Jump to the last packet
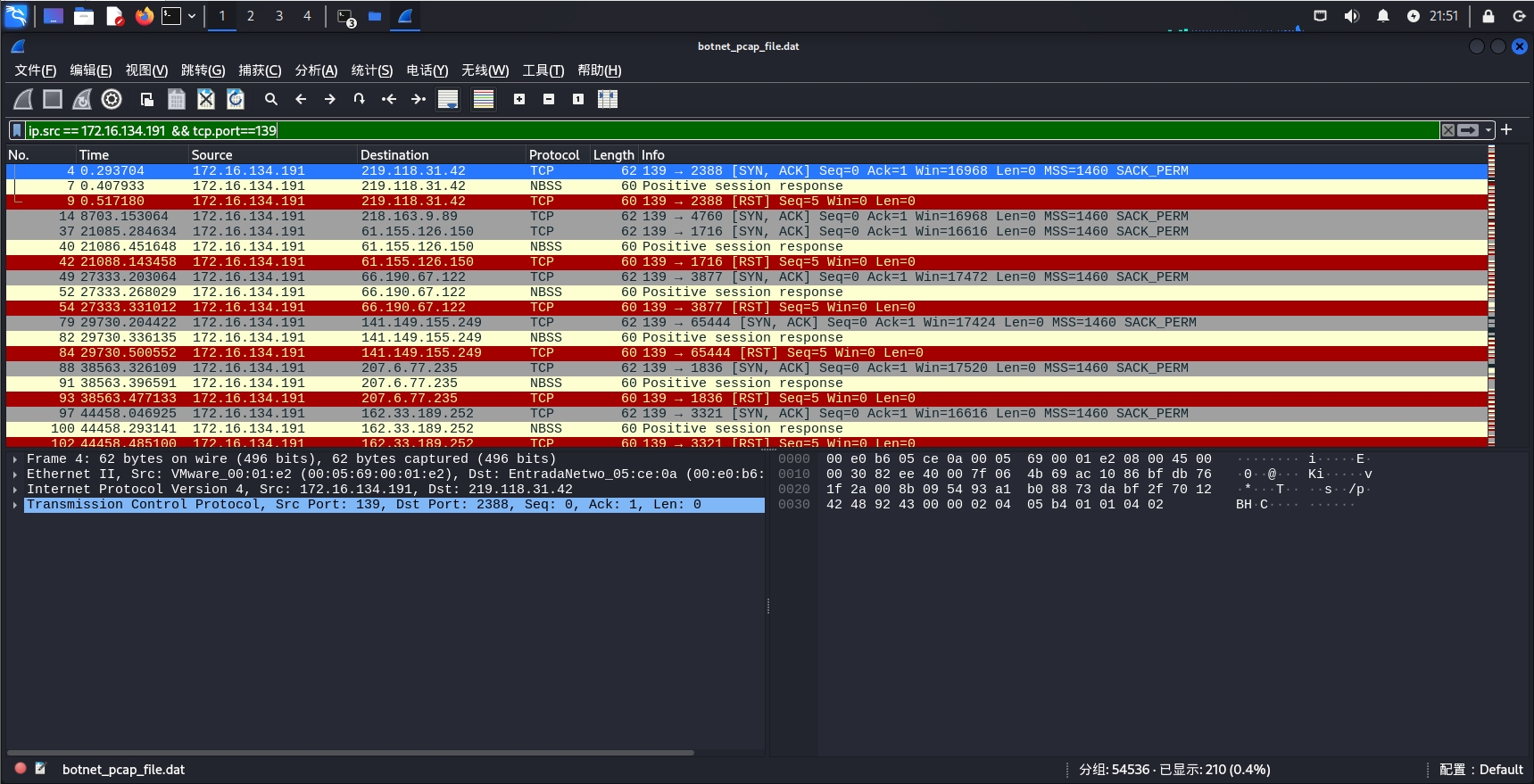Viewport: 1534px width, 784px height. click(419, 99)
